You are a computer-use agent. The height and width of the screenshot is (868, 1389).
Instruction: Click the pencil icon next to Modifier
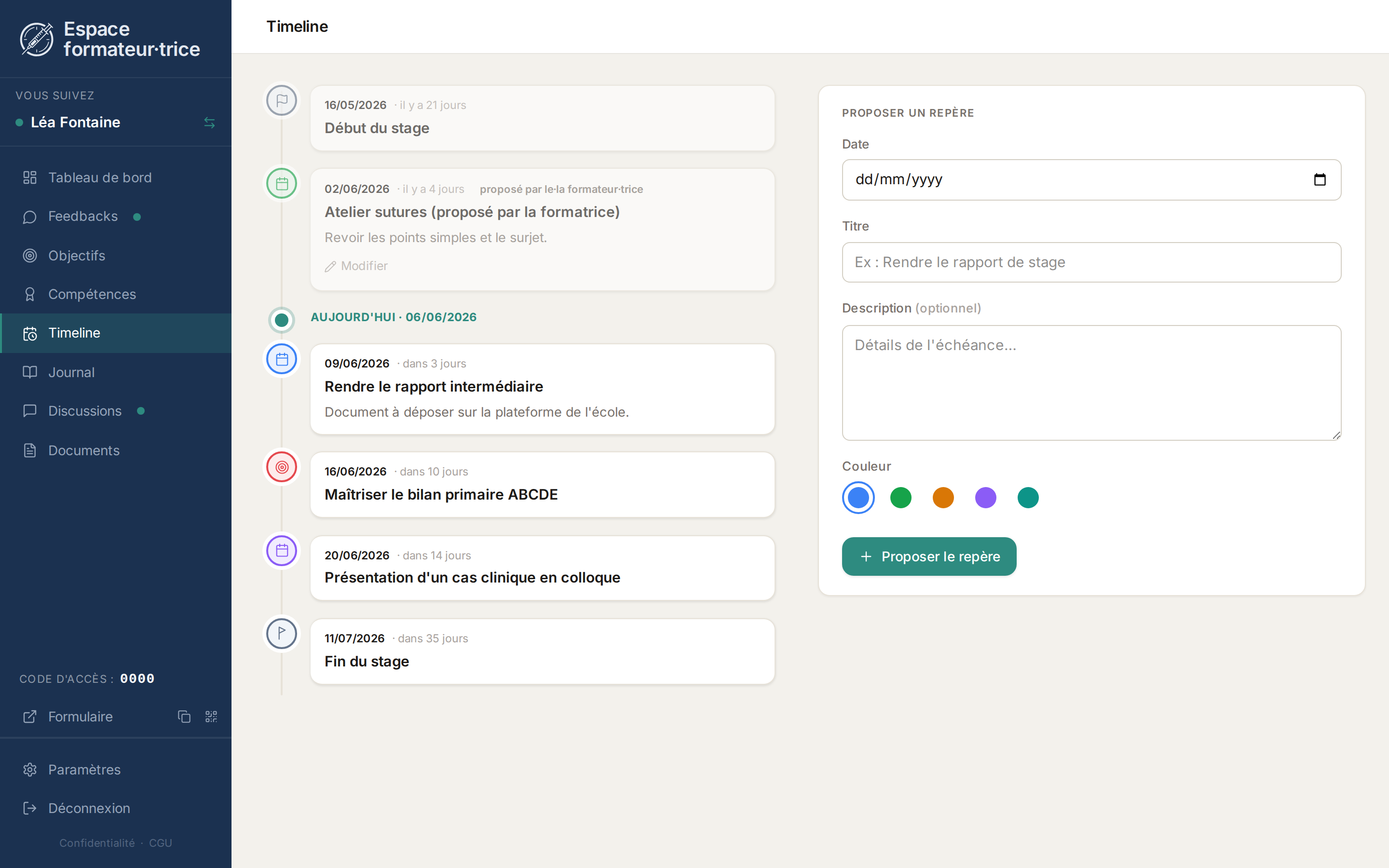click(330, 266)
